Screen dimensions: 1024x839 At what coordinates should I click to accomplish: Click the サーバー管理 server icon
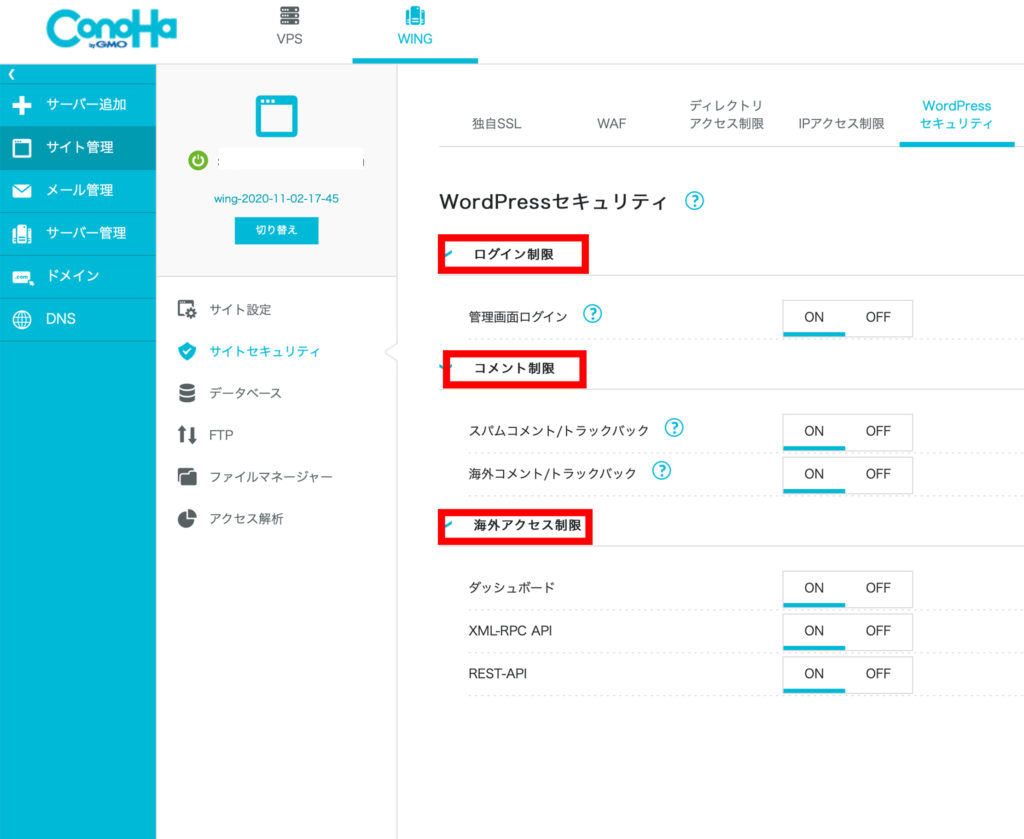(22, 234)
